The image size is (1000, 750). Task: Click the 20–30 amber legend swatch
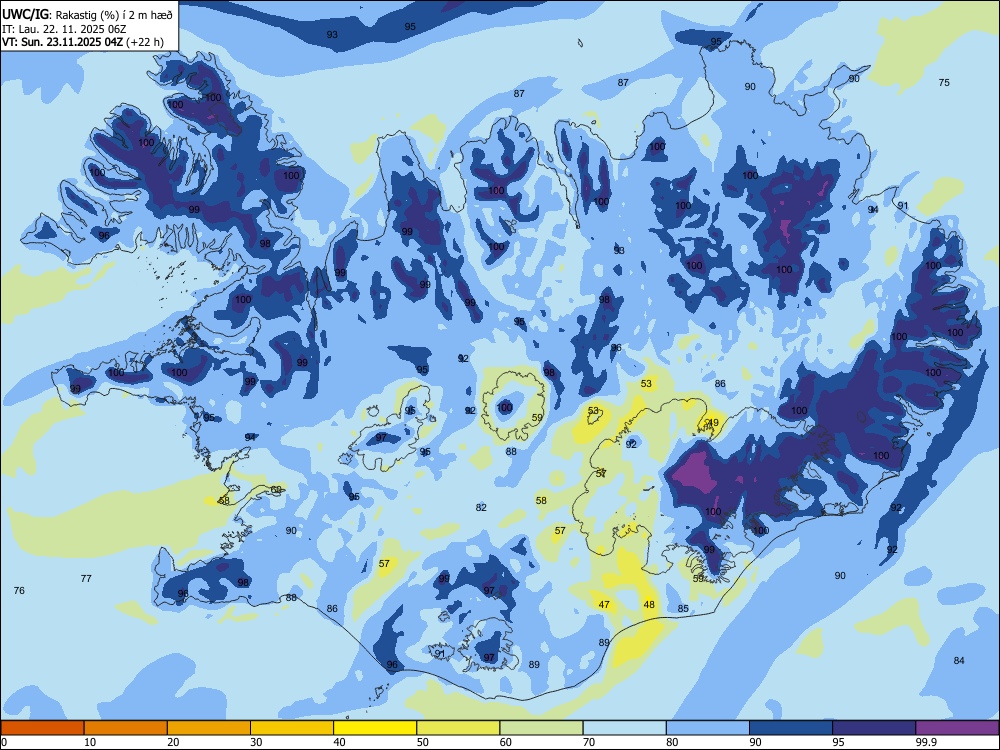tap(209, 728)
